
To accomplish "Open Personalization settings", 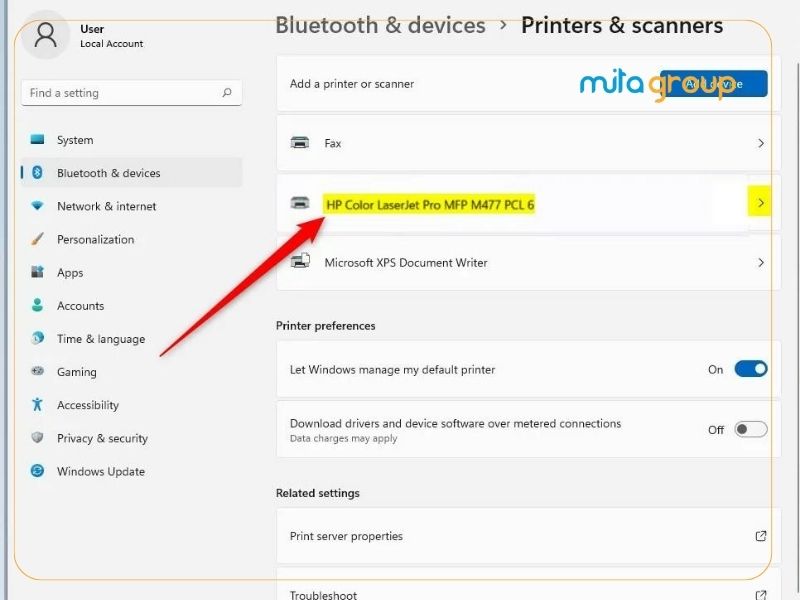I will point(131,239).
